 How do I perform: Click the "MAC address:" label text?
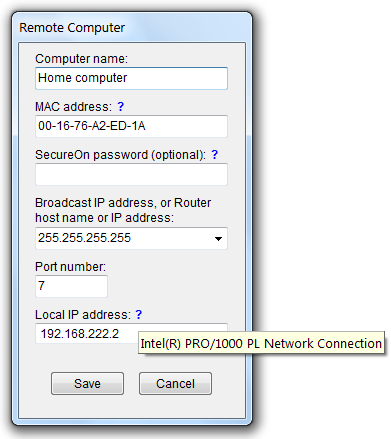pos(73,107)
